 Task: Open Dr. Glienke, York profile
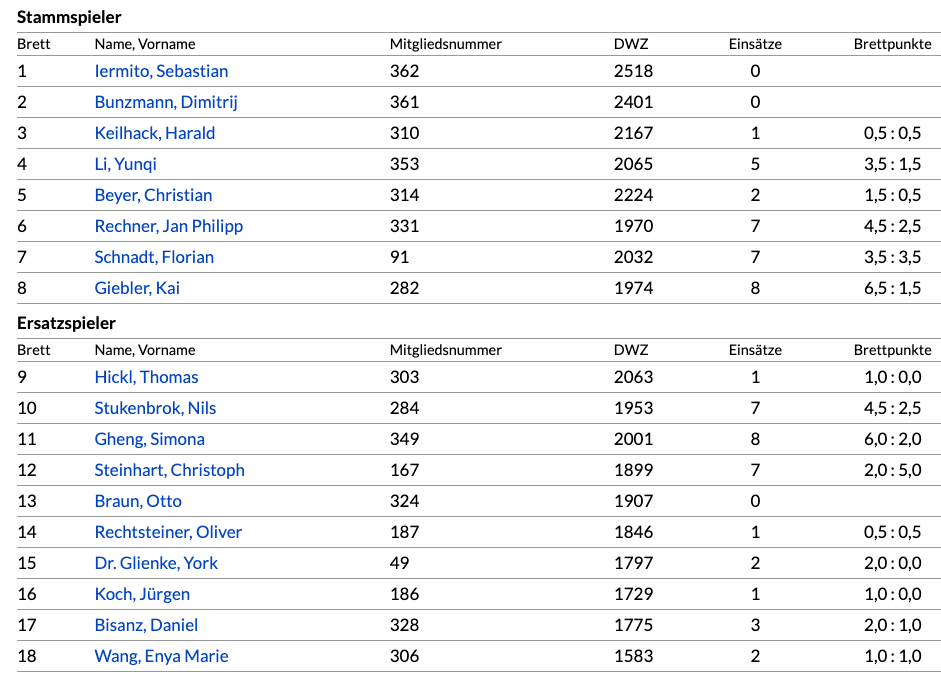[x=156, y=563]
